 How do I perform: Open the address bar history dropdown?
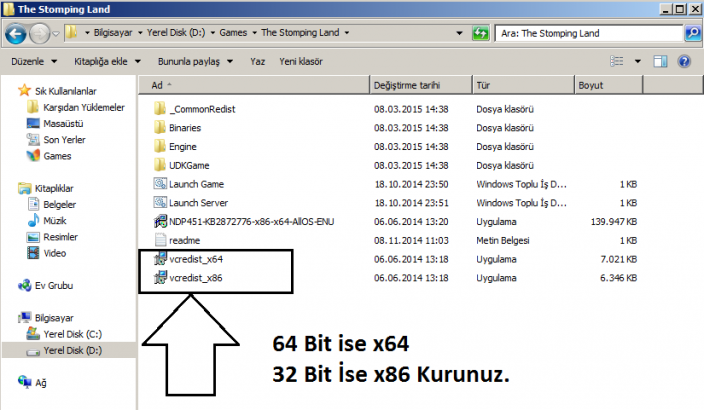[x=459, y=33]
